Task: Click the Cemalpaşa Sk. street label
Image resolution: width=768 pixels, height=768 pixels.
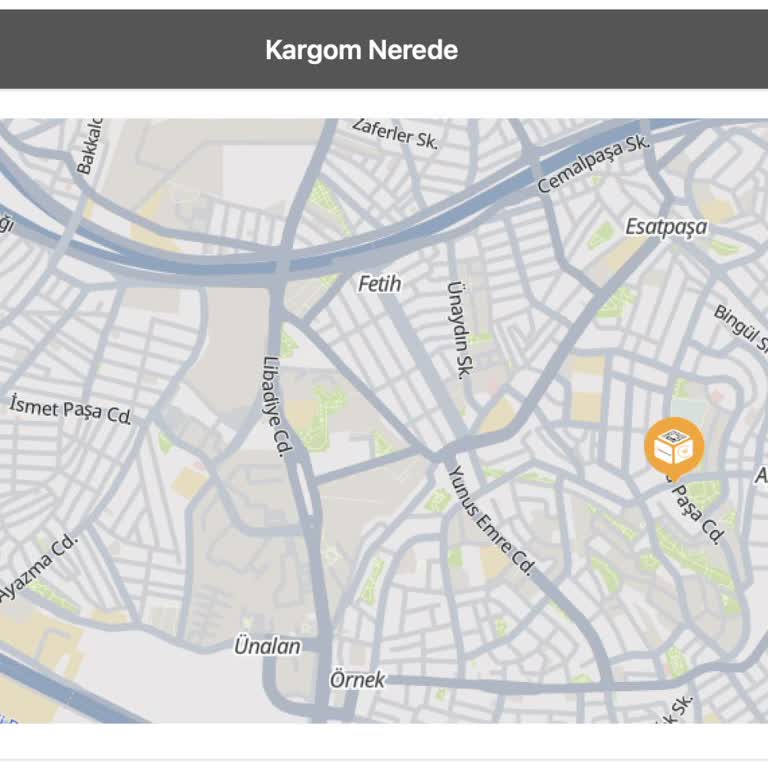Action: (x=594, y=164)
